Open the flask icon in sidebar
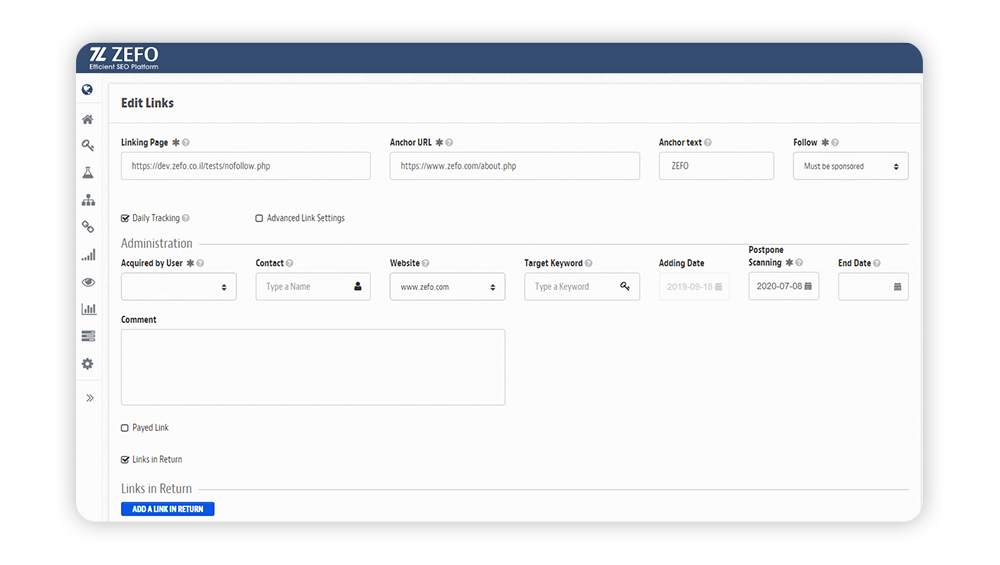The width and height of the screenshot is (1000, 565). (x=88, y=173)
